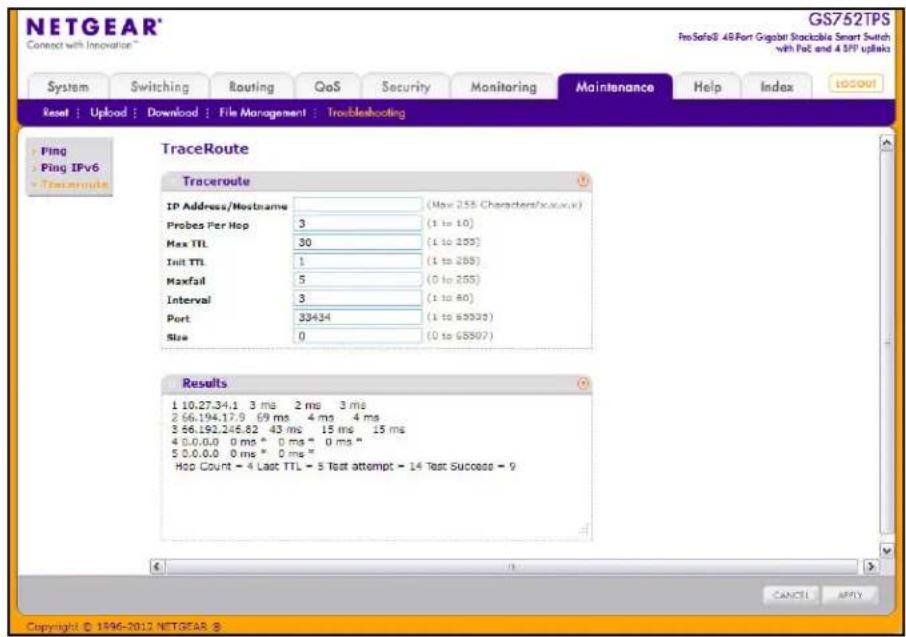Screen dimensions: 906x637
Task: Open the Ping IPv6 sidebar link
Action: point(69,168)
